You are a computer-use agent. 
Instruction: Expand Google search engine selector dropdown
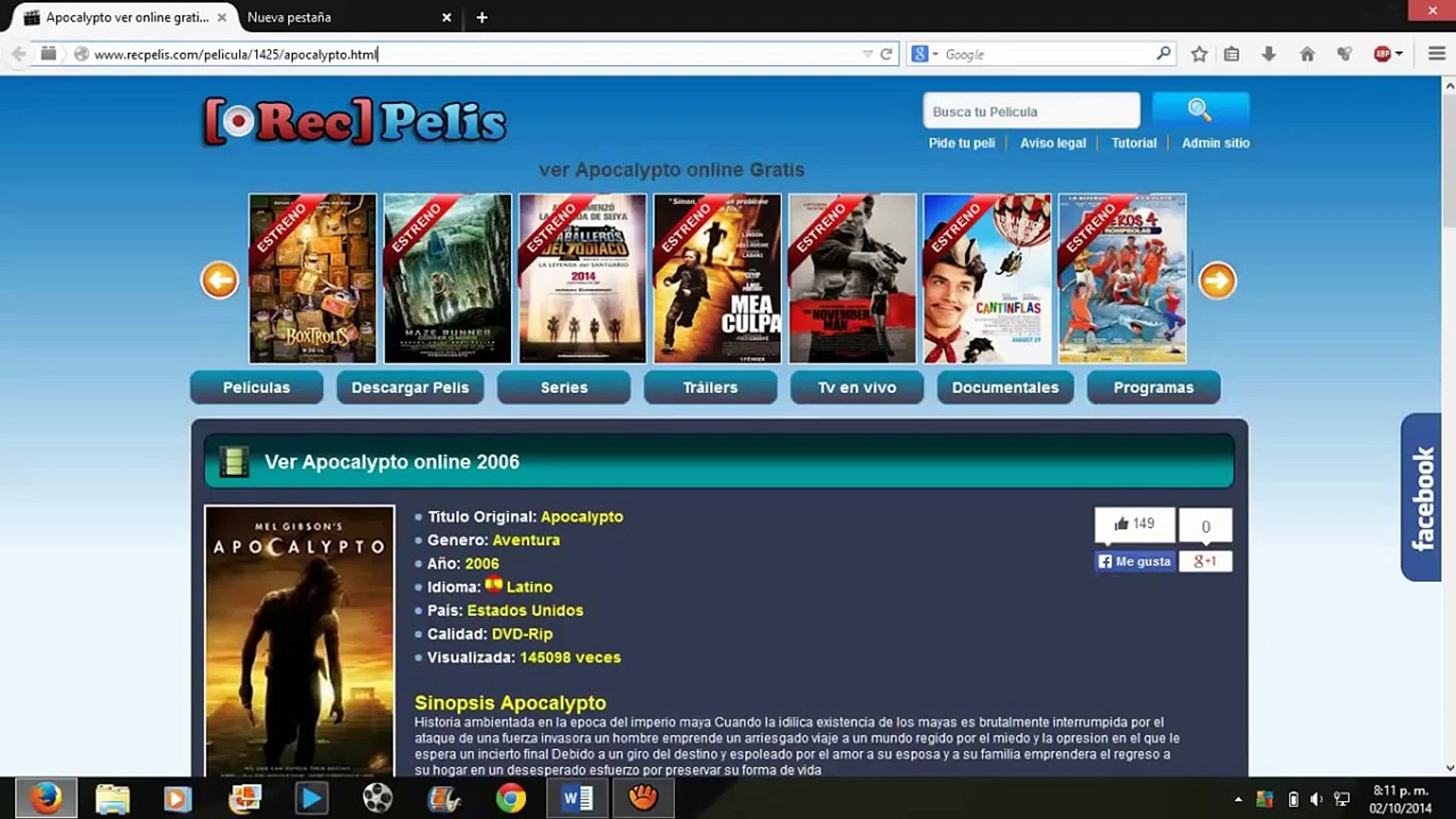(x=935, y=54)
